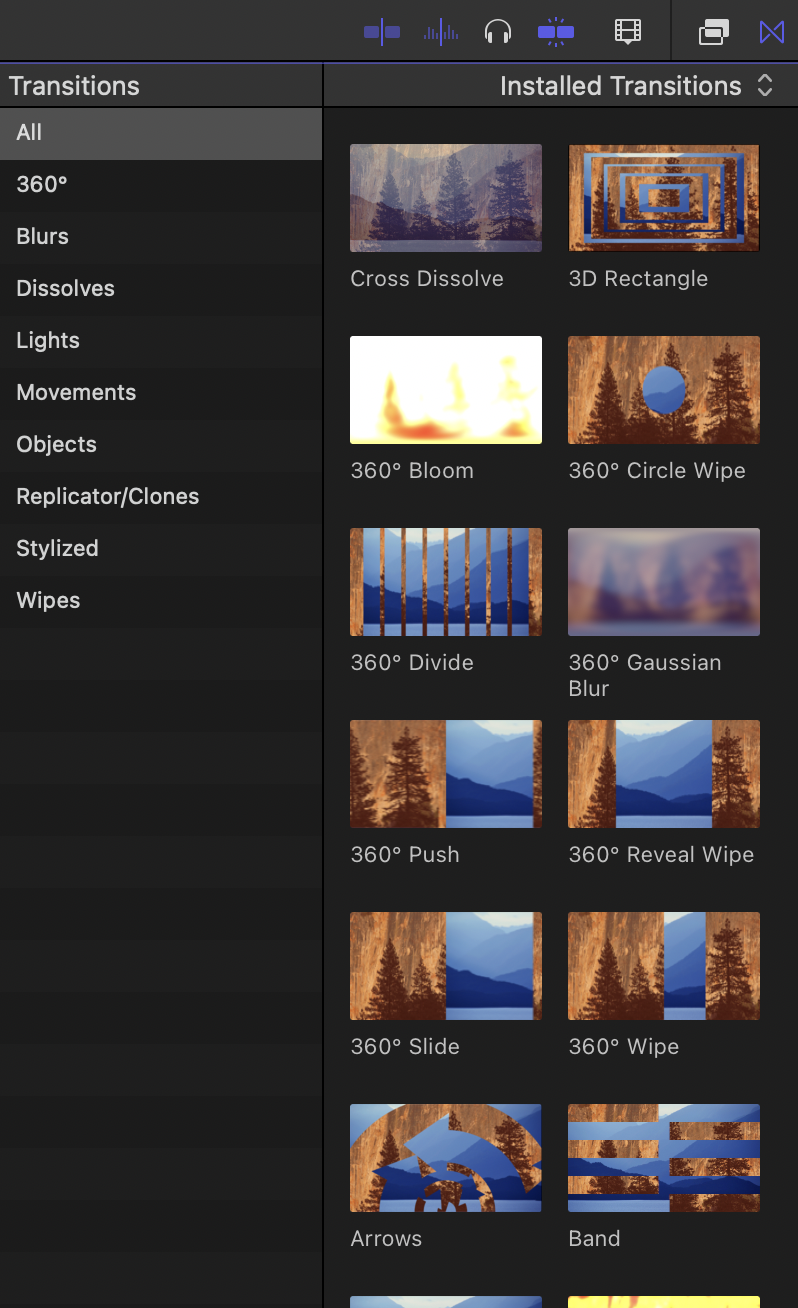Screen dimensions: 798x1308
Task: Click the 360° Divide label
Action: (x=412, y=663)
